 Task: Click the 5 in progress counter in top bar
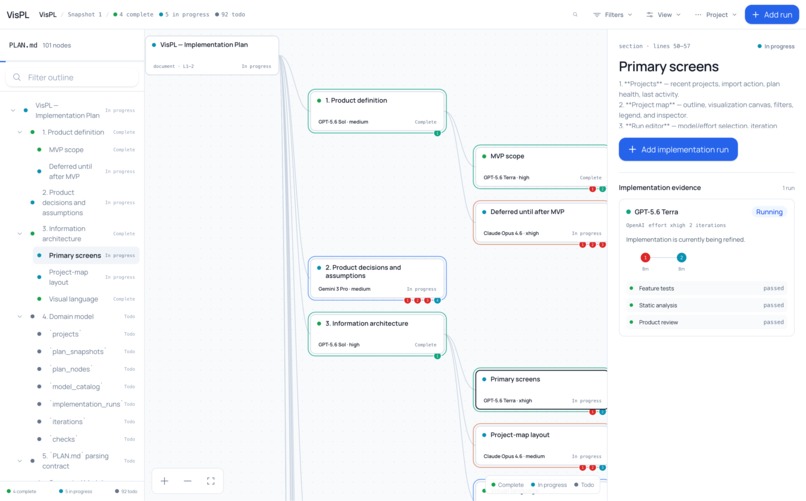184,15
